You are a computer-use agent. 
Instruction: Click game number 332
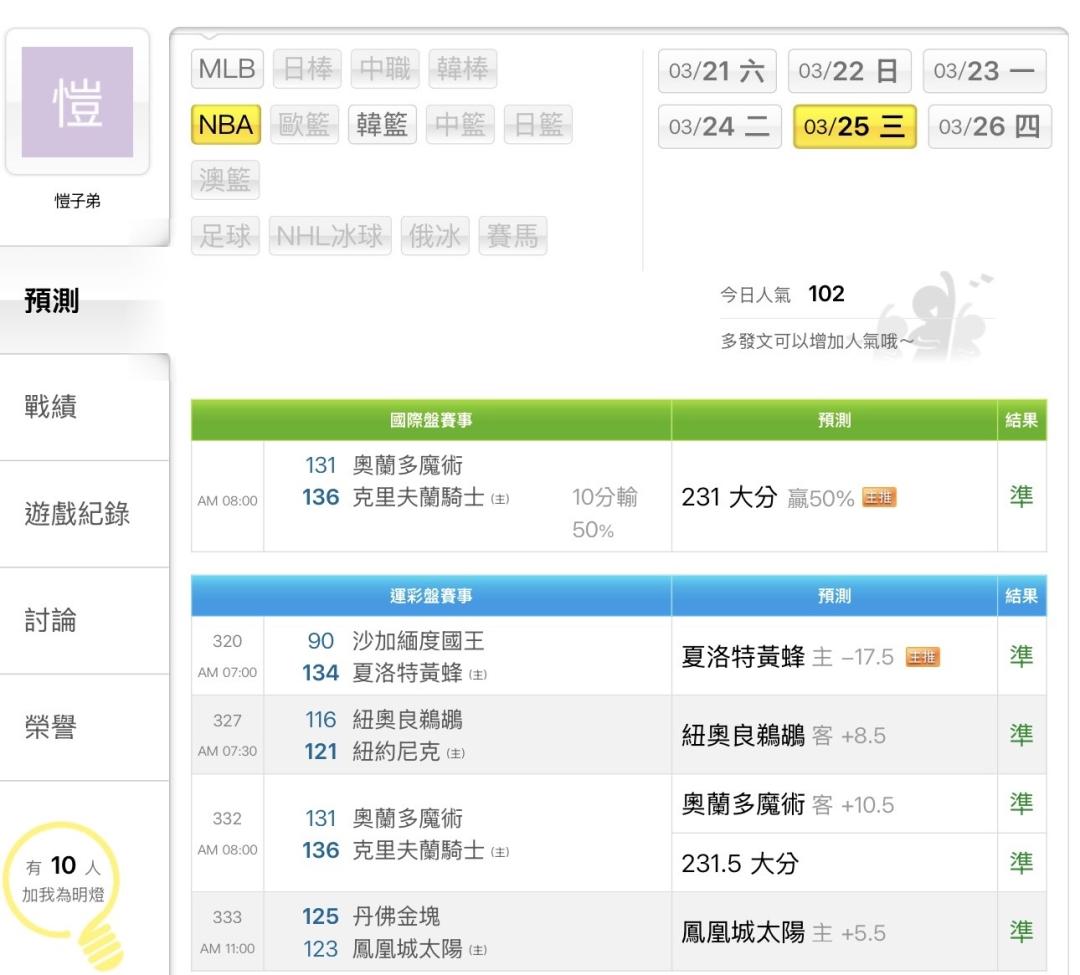pos(227,819)
